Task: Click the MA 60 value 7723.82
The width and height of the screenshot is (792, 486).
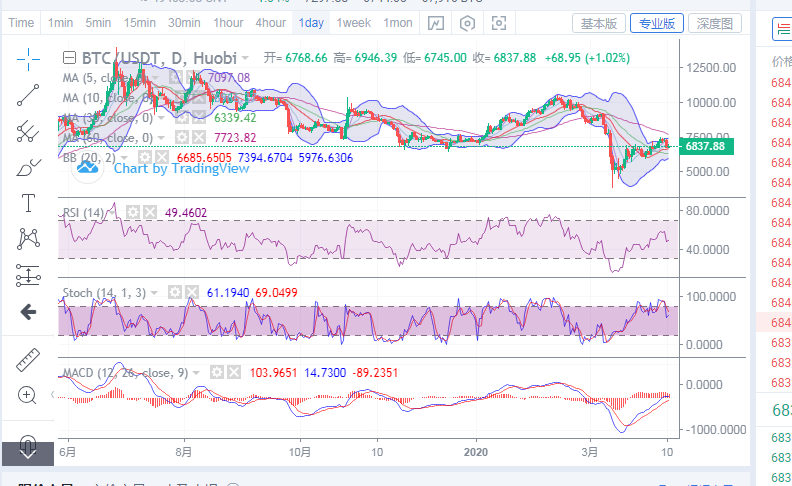Action: 235,138
